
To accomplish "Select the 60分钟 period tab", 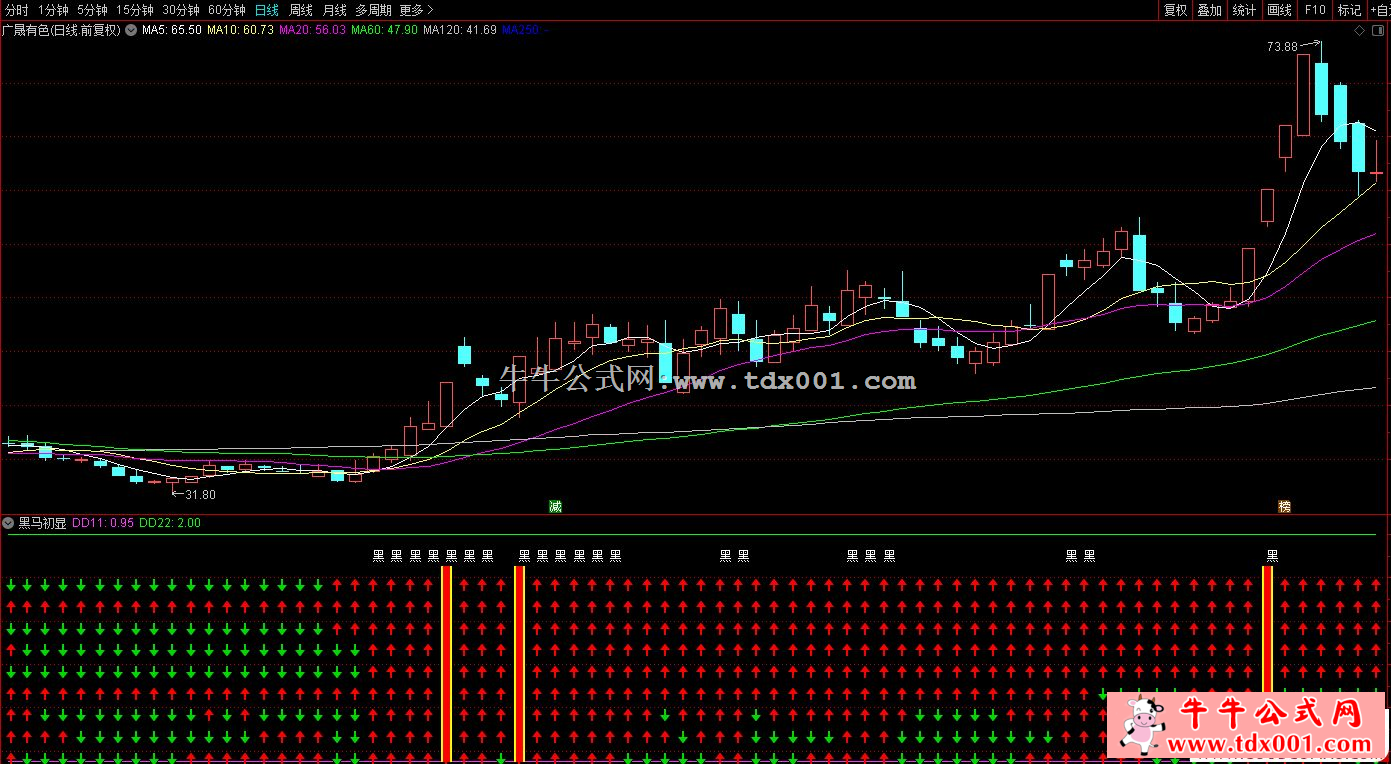I will click(226, 10).
